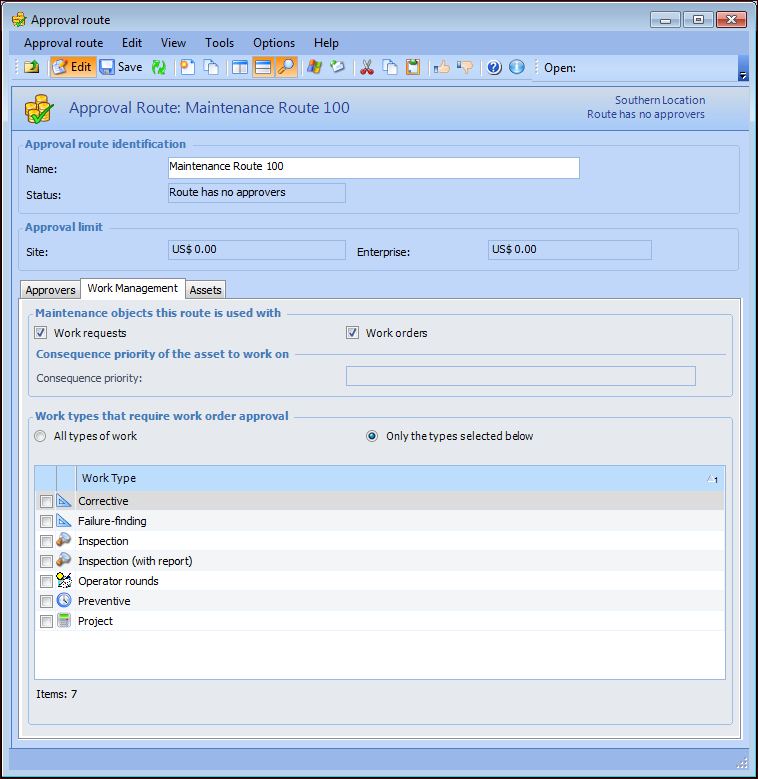This screenshot has height=779, width=758.
Task: Click Inspection (with report) row icon
Action: pos(64,560)
